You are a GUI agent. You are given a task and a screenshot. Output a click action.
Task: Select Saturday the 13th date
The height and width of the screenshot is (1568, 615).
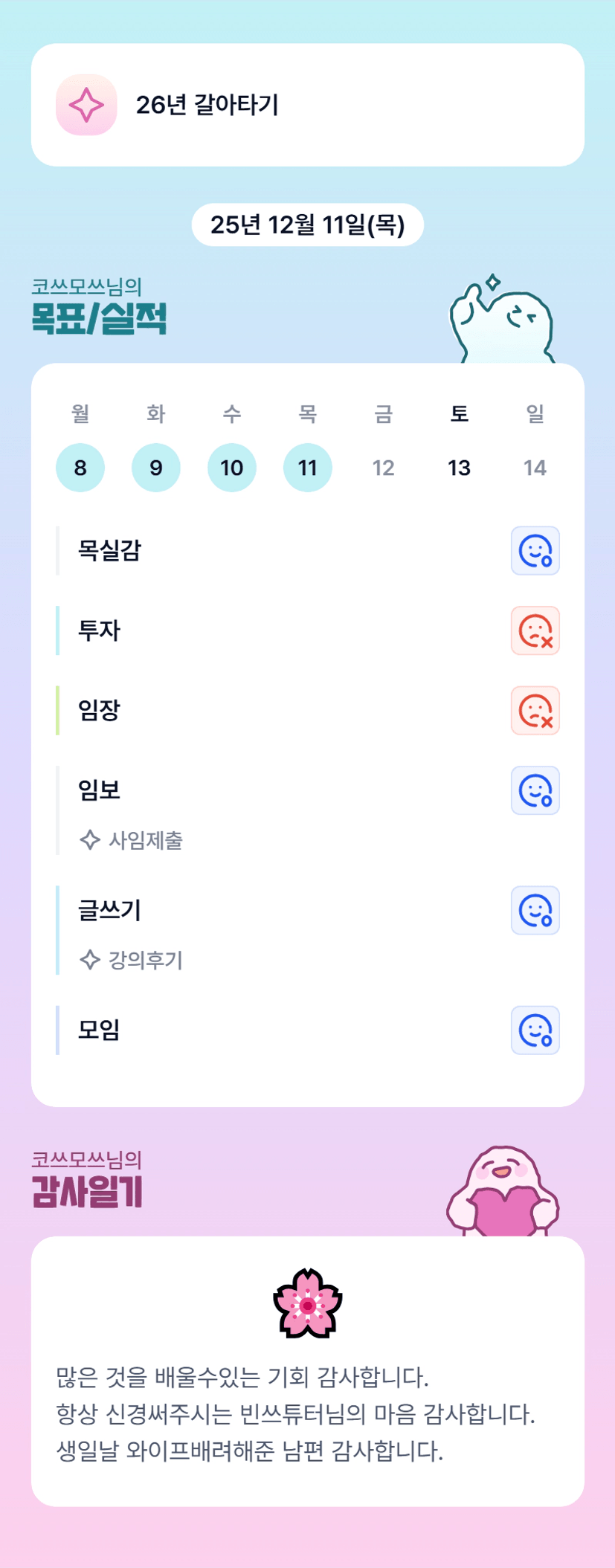(x=459, y=468)
